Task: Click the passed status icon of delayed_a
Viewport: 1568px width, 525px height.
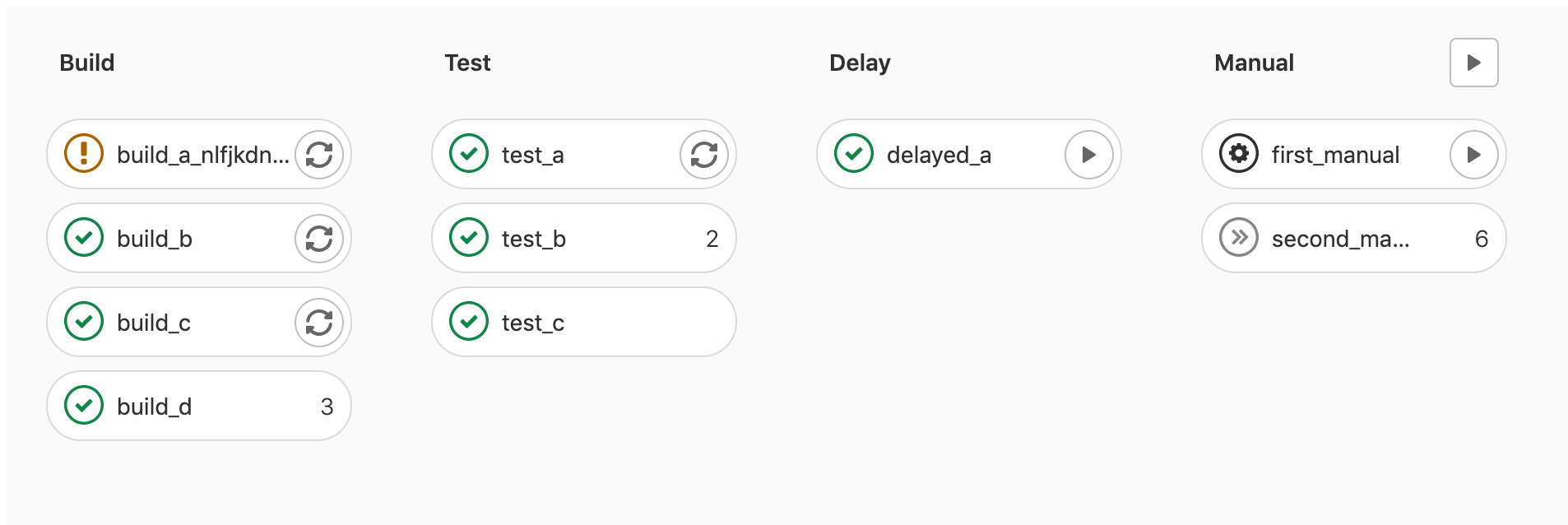Action: click(x=854, y=154)
